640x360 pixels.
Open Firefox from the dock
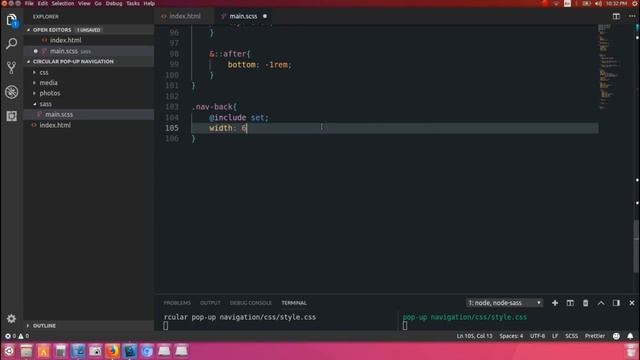112,351
